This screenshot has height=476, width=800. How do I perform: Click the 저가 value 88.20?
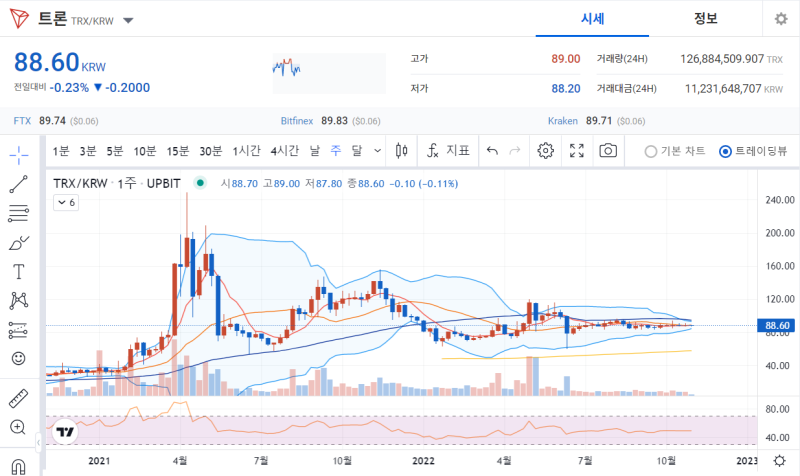coord(566,89)
